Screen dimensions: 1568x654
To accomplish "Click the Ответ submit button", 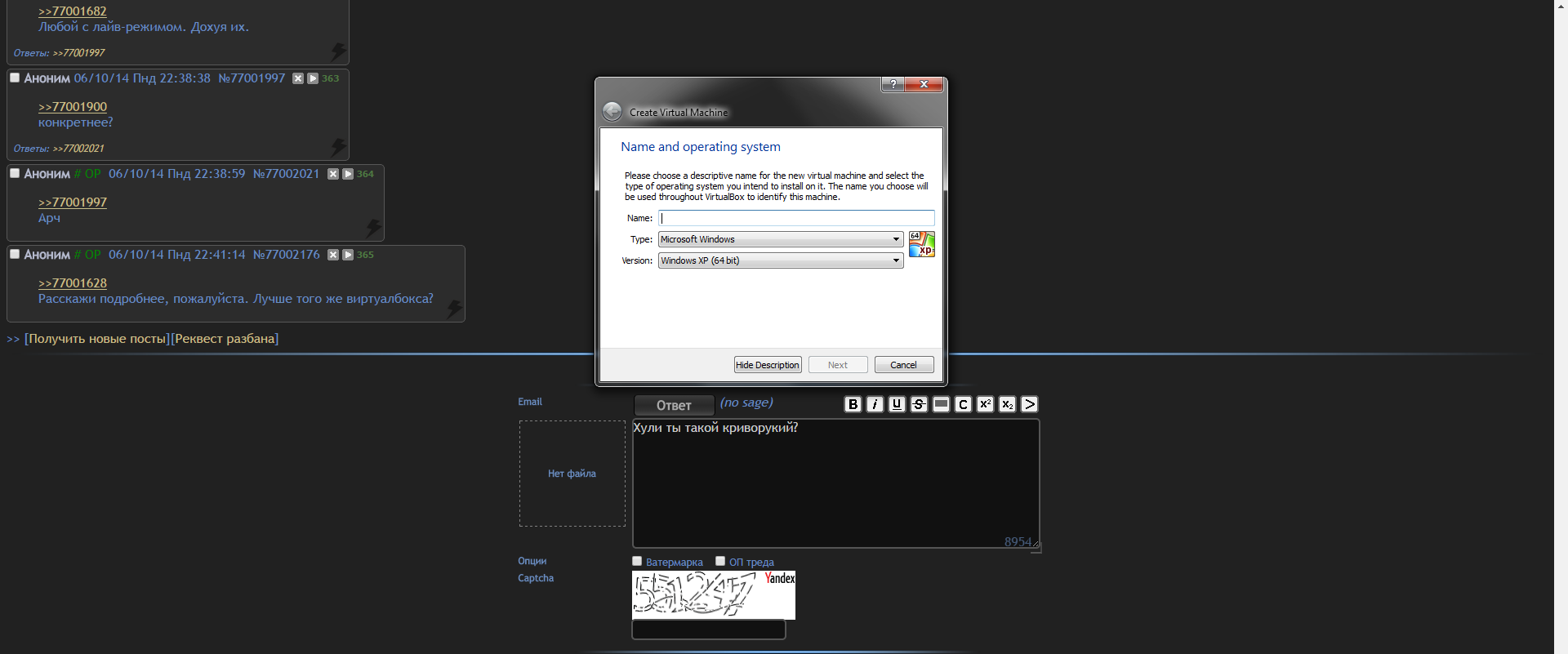I will coord(675,405).
